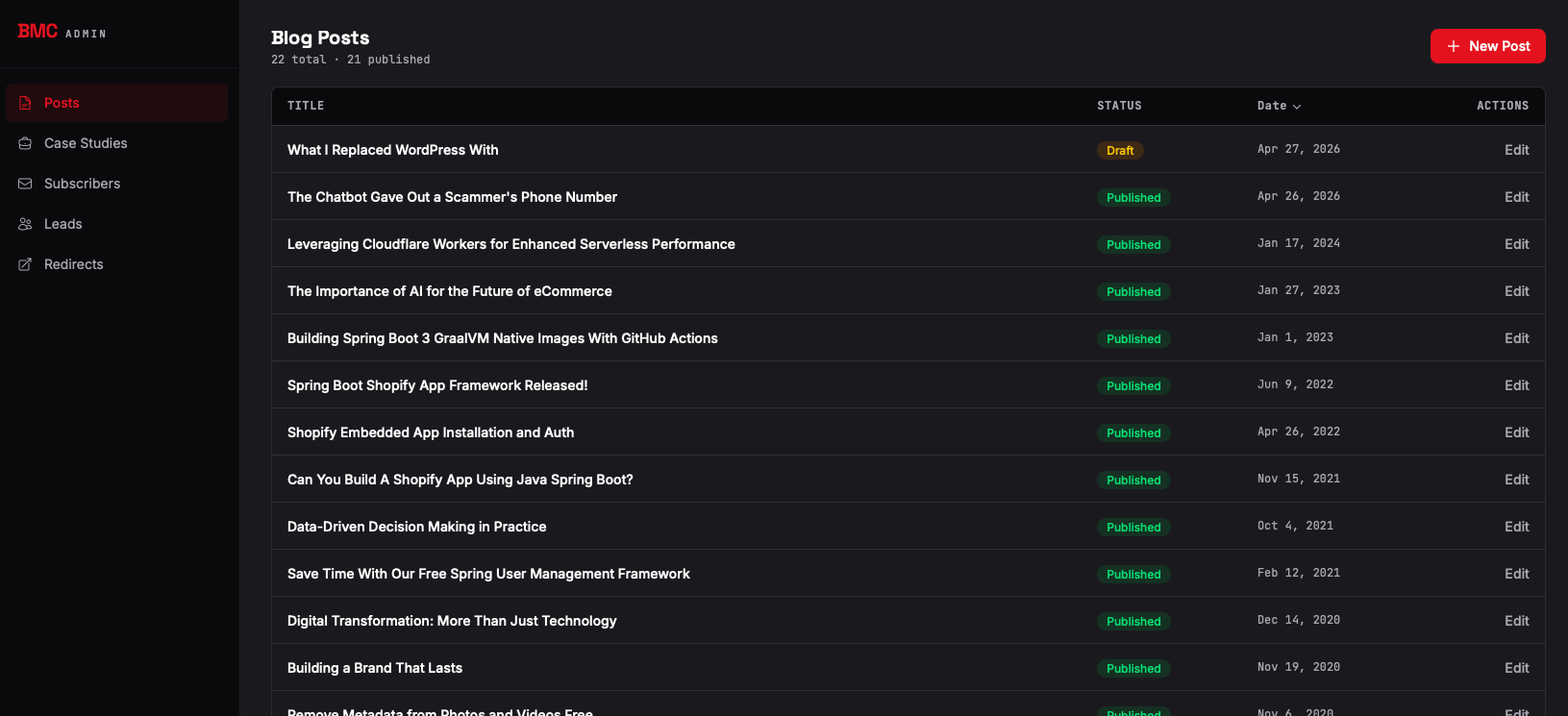Create a New Post
The height and width of the screenshot is (716, 1568).
pos(1487,46)
